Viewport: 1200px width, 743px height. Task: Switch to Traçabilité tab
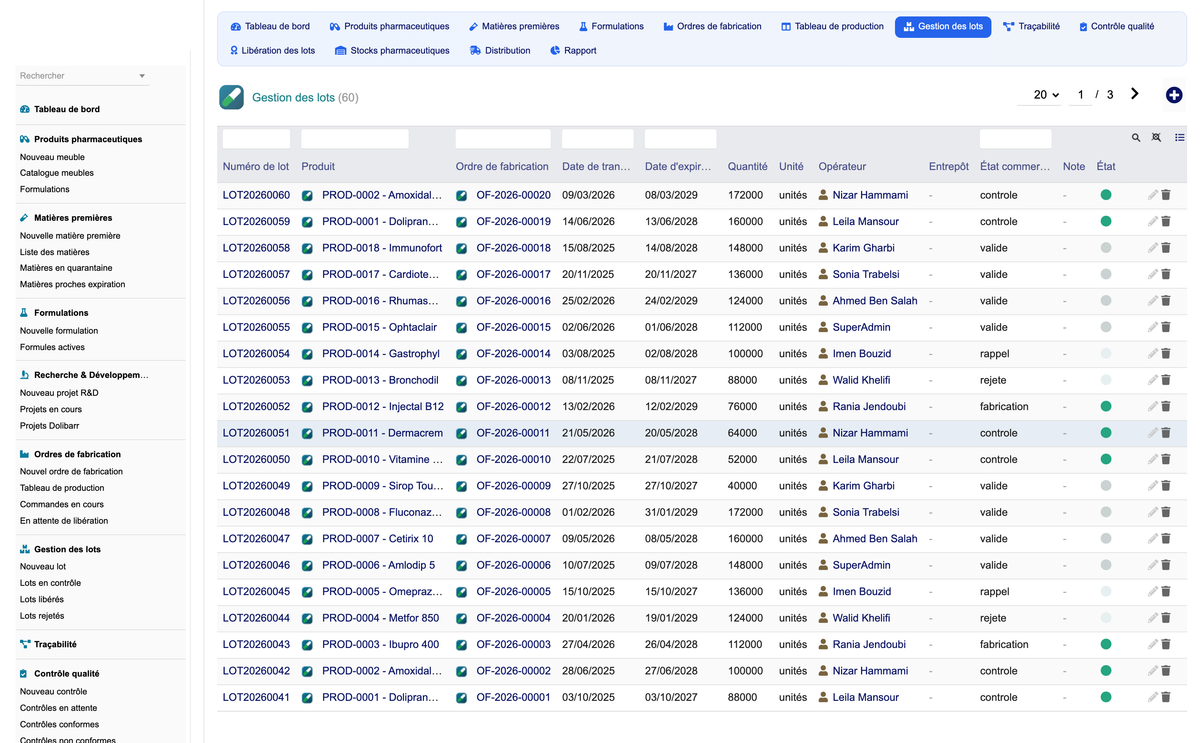point(1031,26)
